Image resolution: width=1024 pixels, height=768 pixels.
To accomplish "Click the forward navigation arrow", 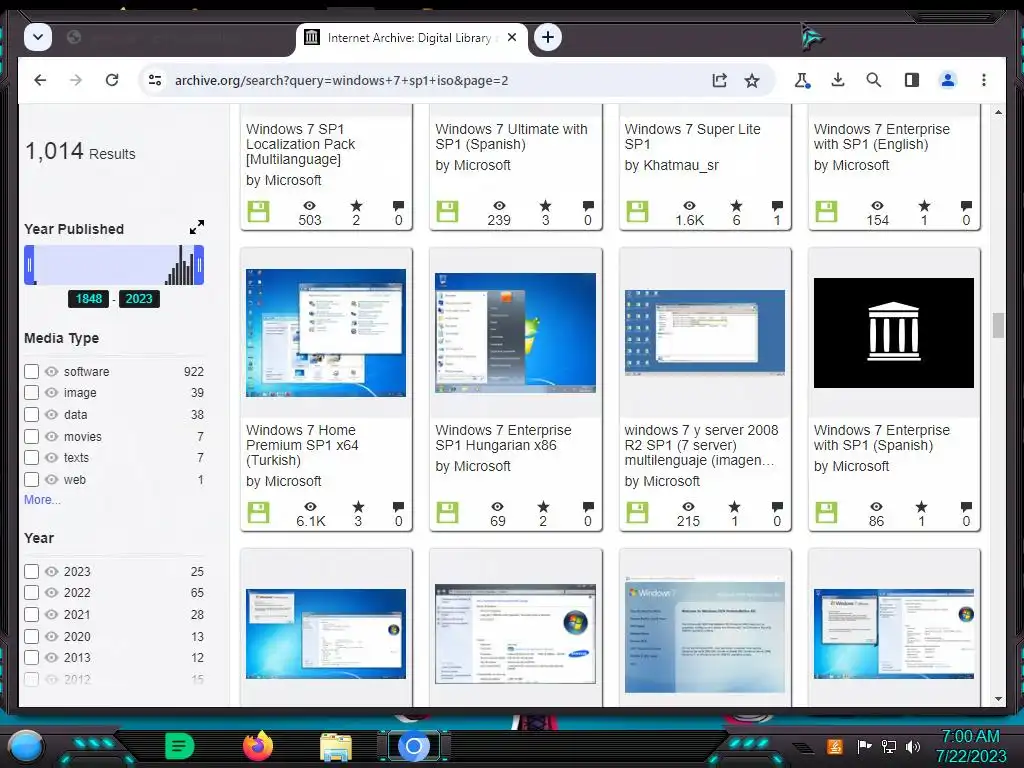I will (x=76, y=80).
